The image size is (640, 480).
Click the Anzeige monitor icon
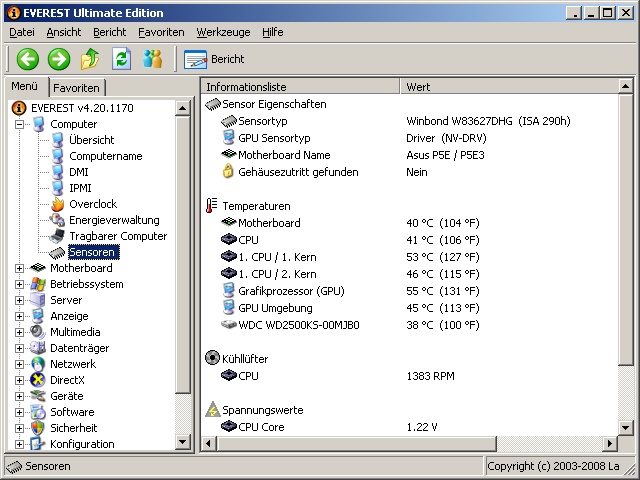38,316
